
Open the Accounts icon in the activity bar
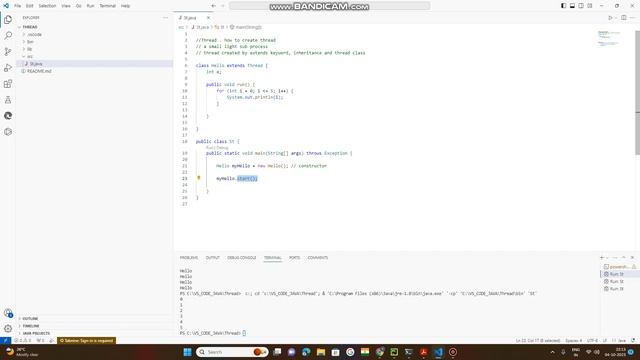pos(8,313)
